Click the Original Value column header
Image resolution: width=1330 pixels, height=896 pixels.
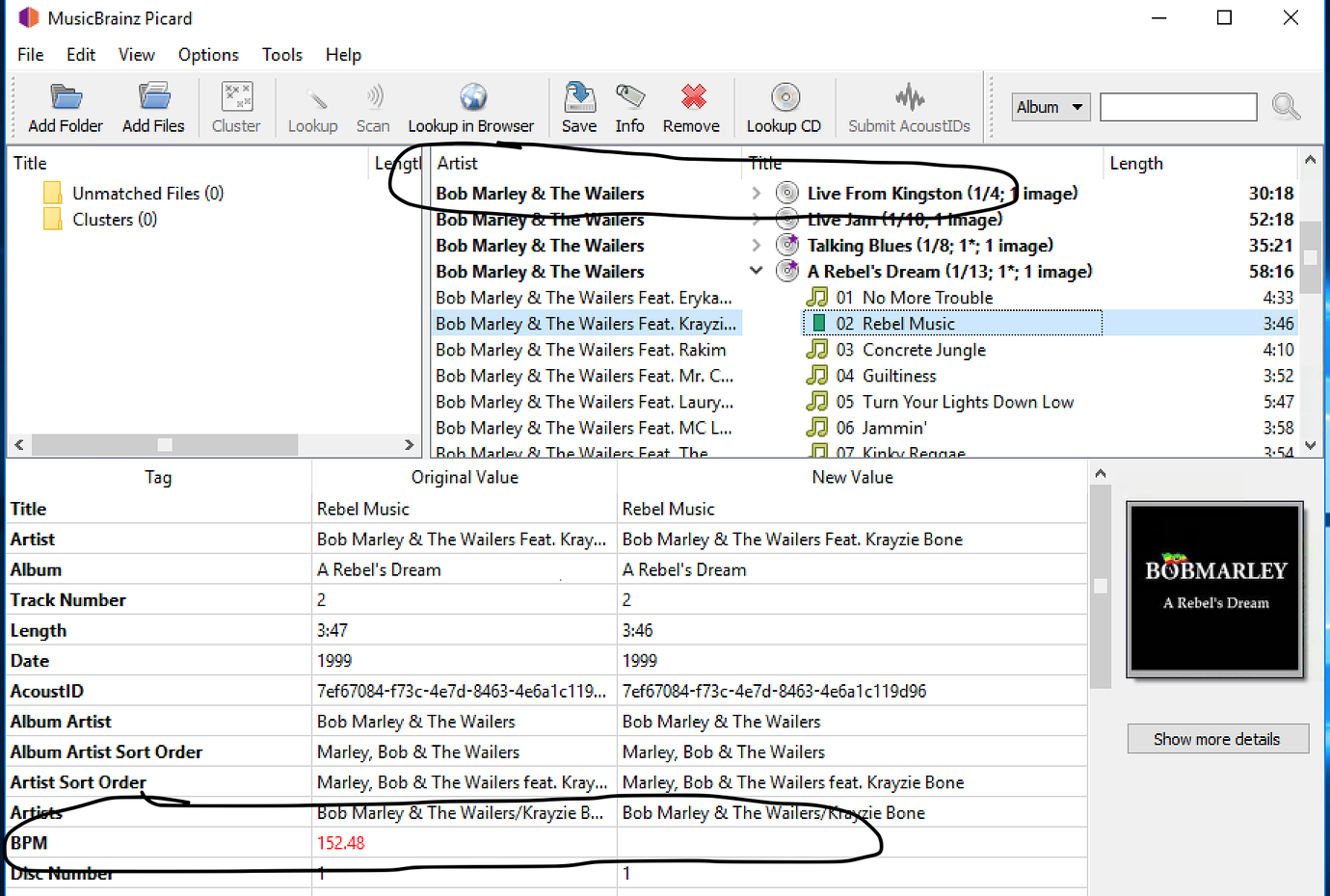(465, 477)
